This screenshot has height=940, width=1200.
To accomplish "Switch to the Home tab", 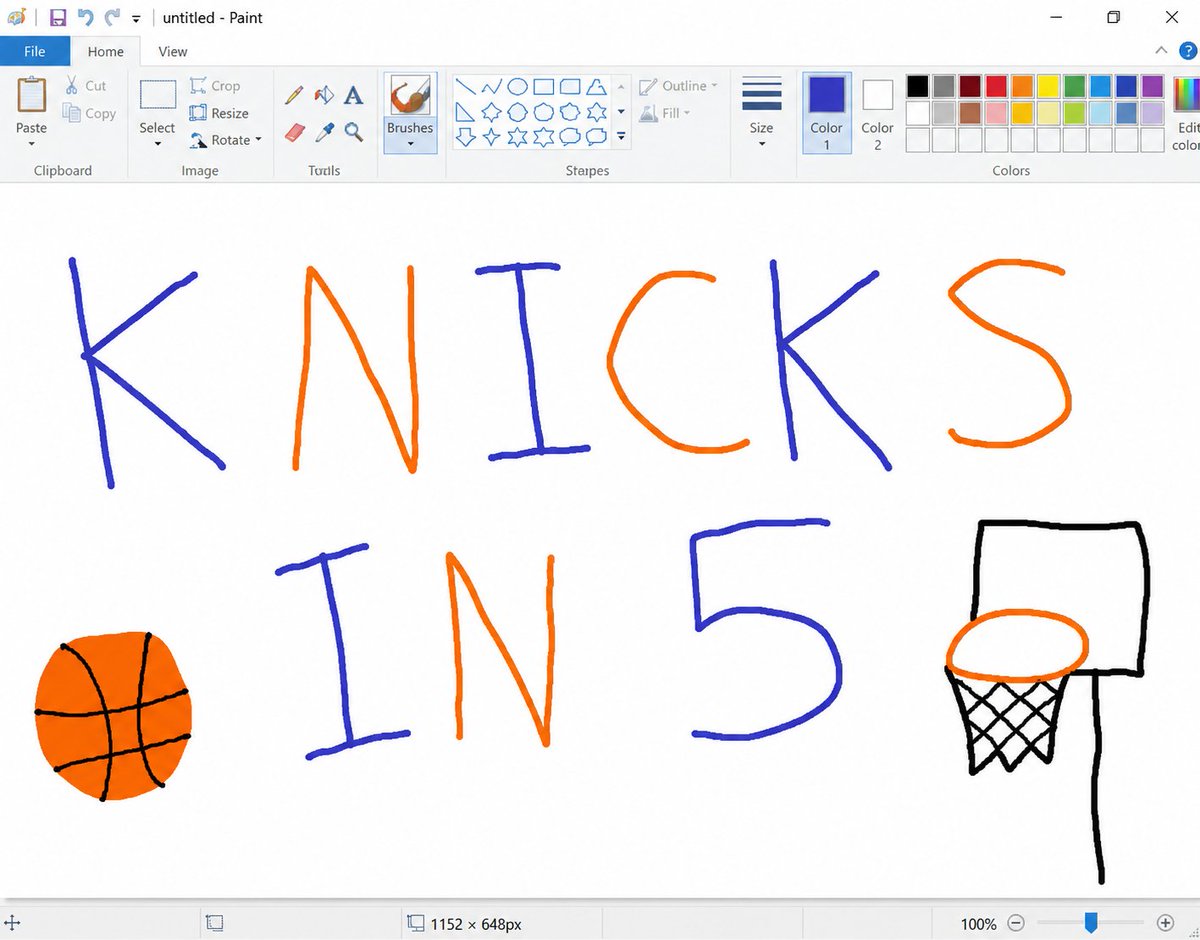I will point(105,51).
